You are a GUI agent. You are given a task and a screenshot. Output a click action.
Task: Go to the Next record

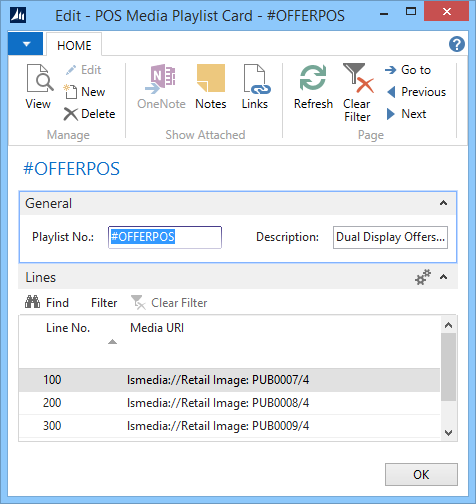pyautogui.click(x=406, y=114)
